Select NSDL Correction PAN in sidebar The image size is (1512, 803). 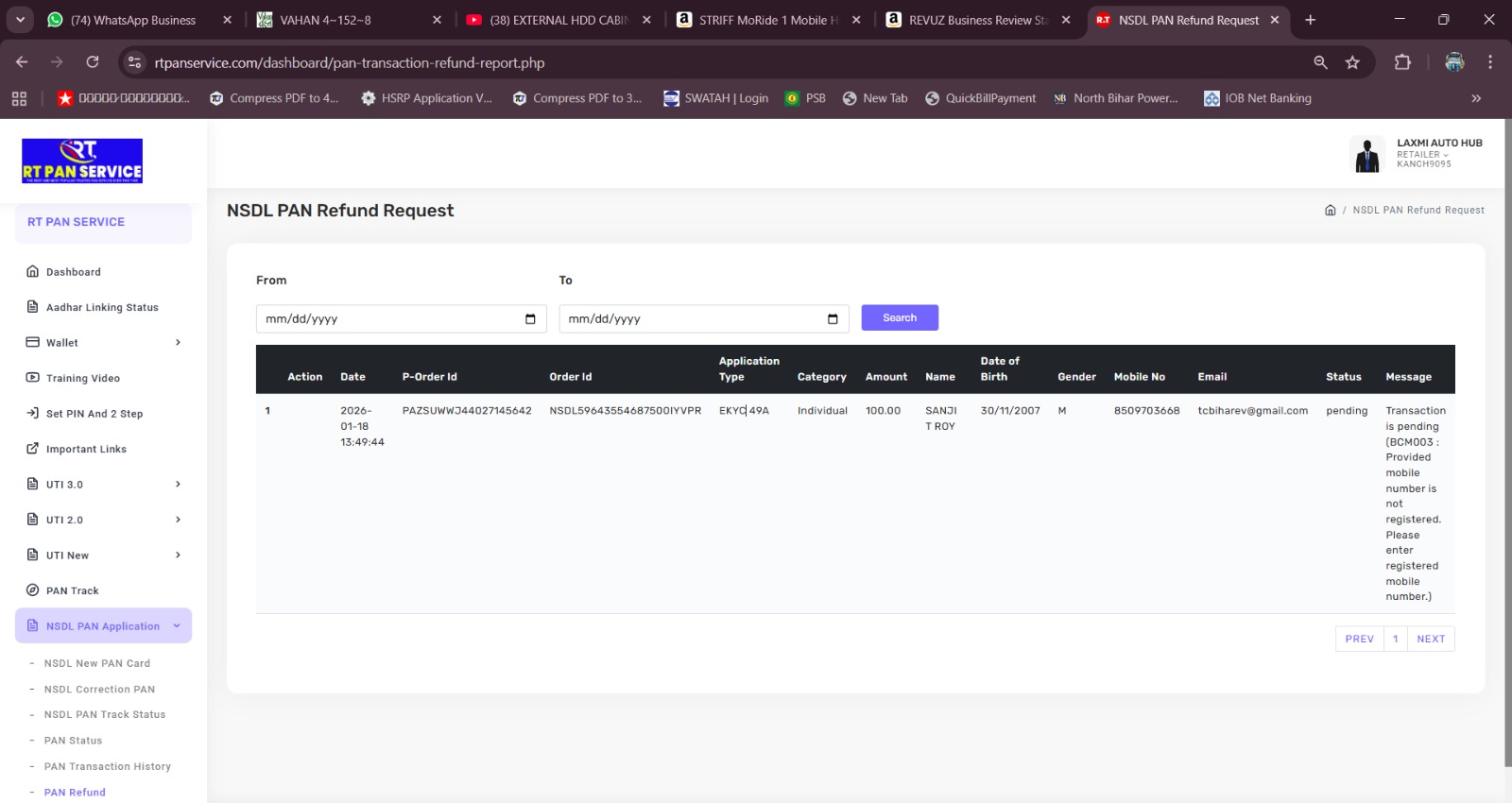pos(99,690)
